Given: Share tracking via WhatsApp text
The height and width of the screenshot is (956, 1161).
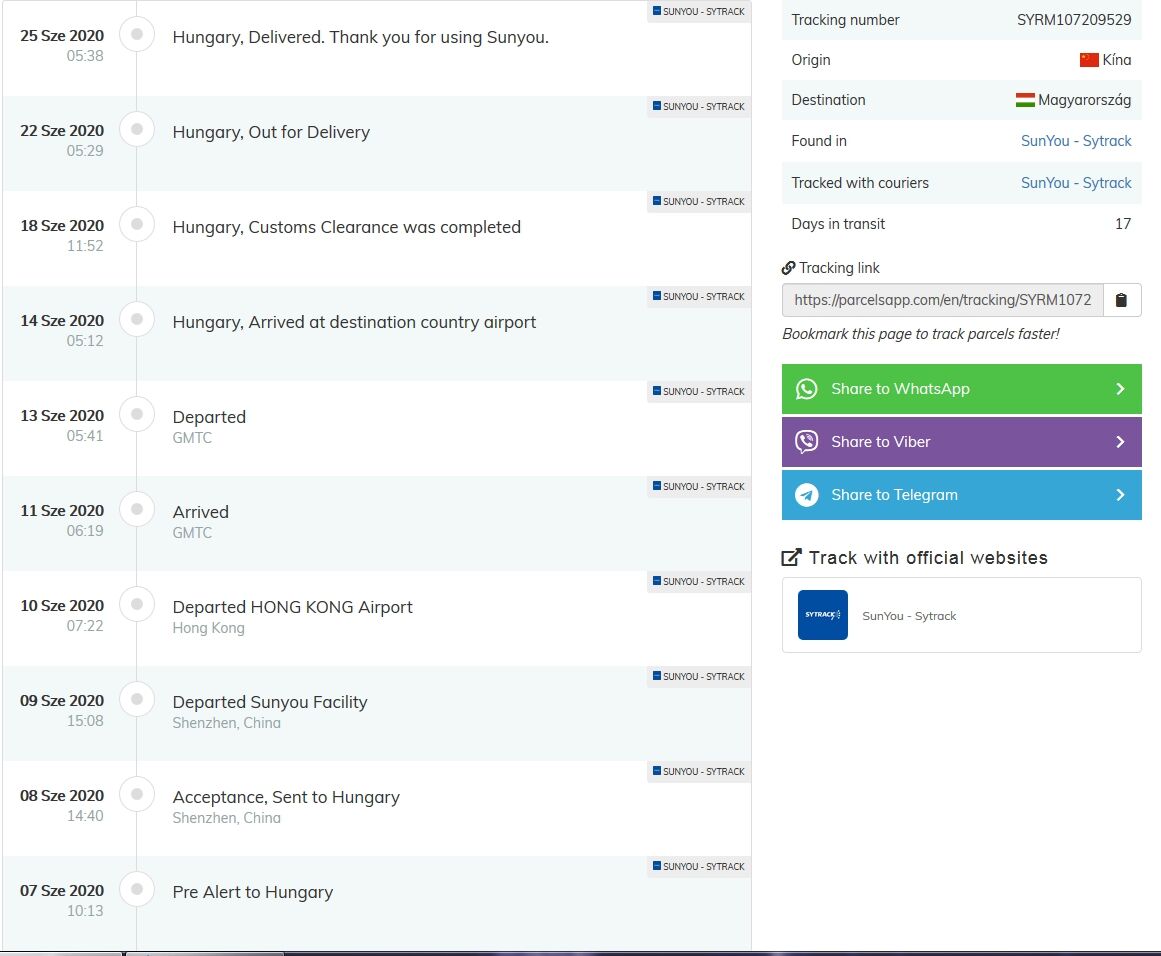Looking at the screenshot, I should (x=900, y=389).
